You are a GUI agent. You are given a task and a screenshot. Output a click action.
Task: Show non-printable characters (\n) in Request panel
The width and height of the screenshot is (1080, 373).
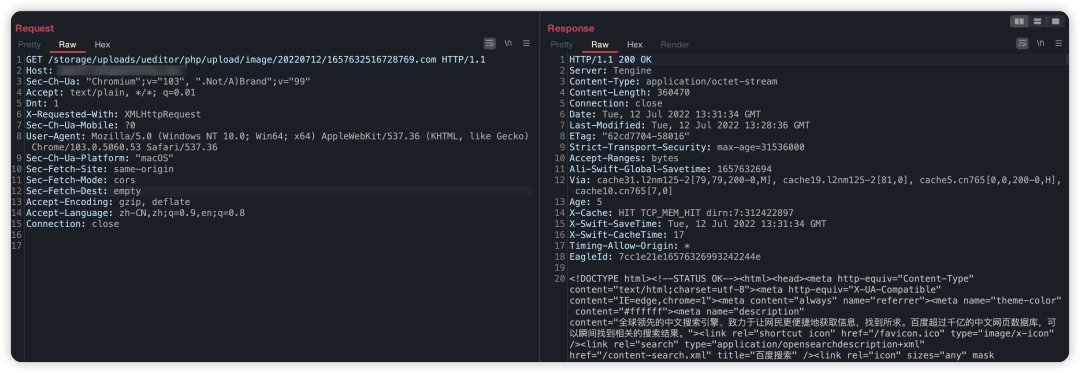click(x=508, y=43)
